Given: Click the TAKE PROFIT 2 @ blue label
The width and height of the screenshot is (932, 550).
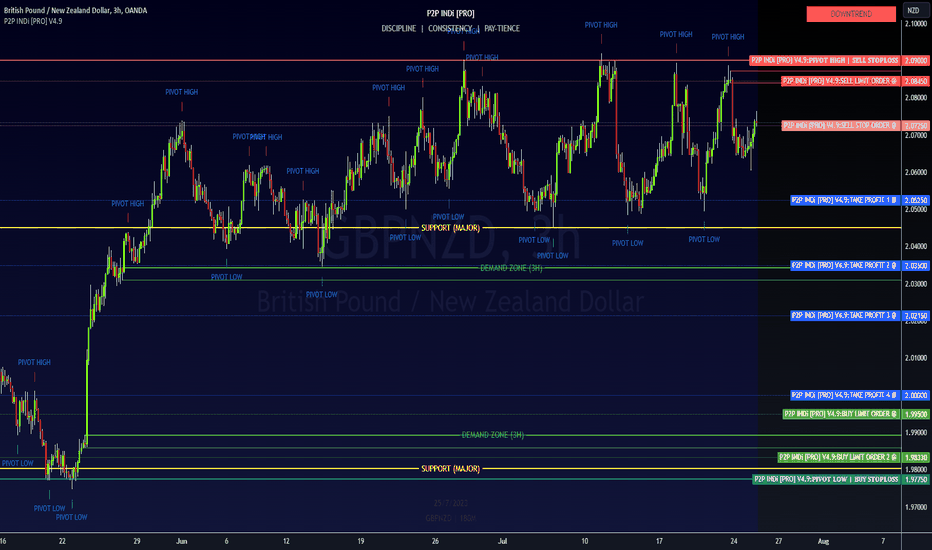Looking at the screenshot, I should [x=844, y=265].
